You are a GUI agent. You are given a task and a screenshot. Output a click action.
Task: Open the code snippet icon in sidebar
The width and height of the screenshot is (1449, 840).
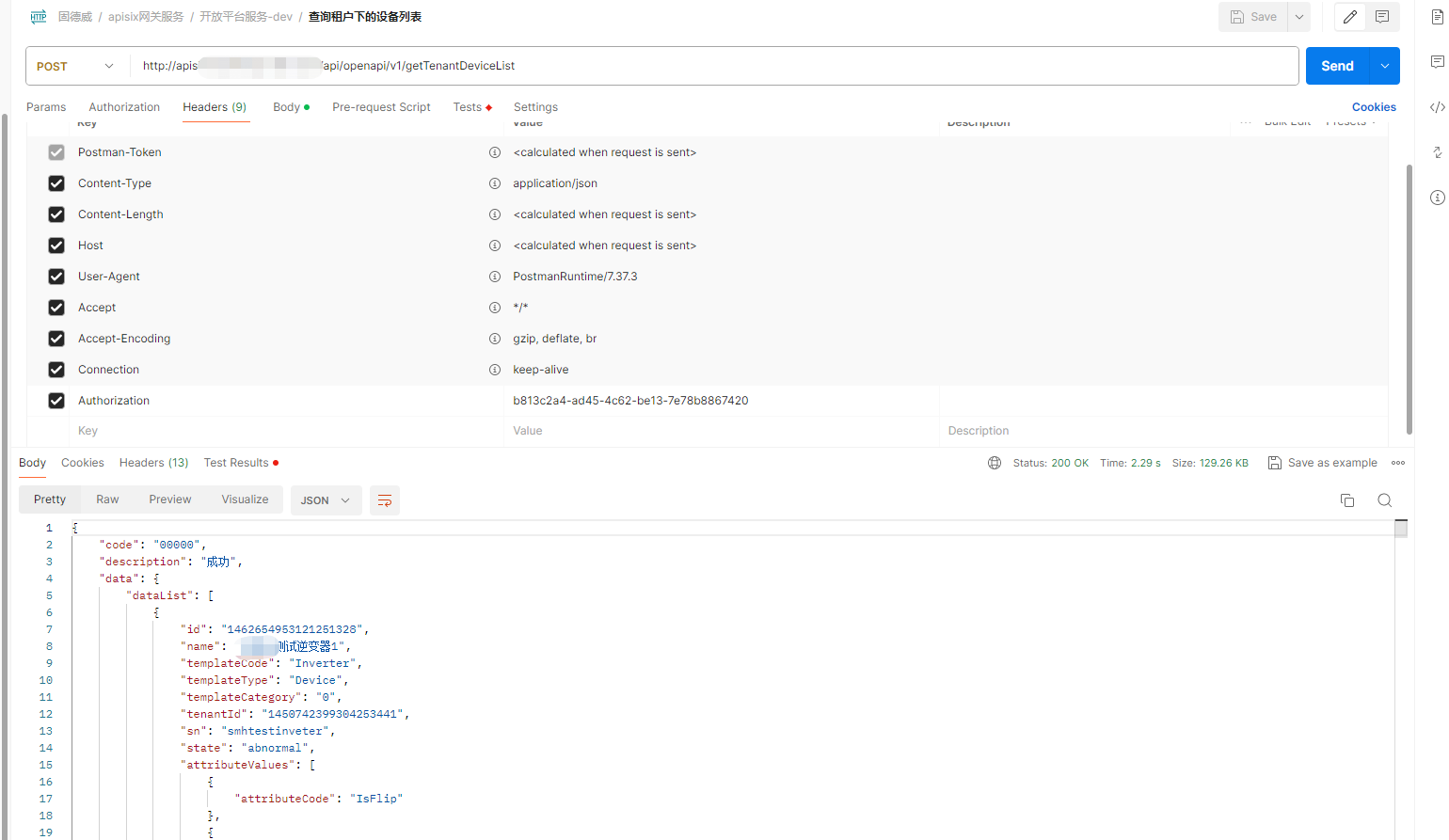[1437, 107]
